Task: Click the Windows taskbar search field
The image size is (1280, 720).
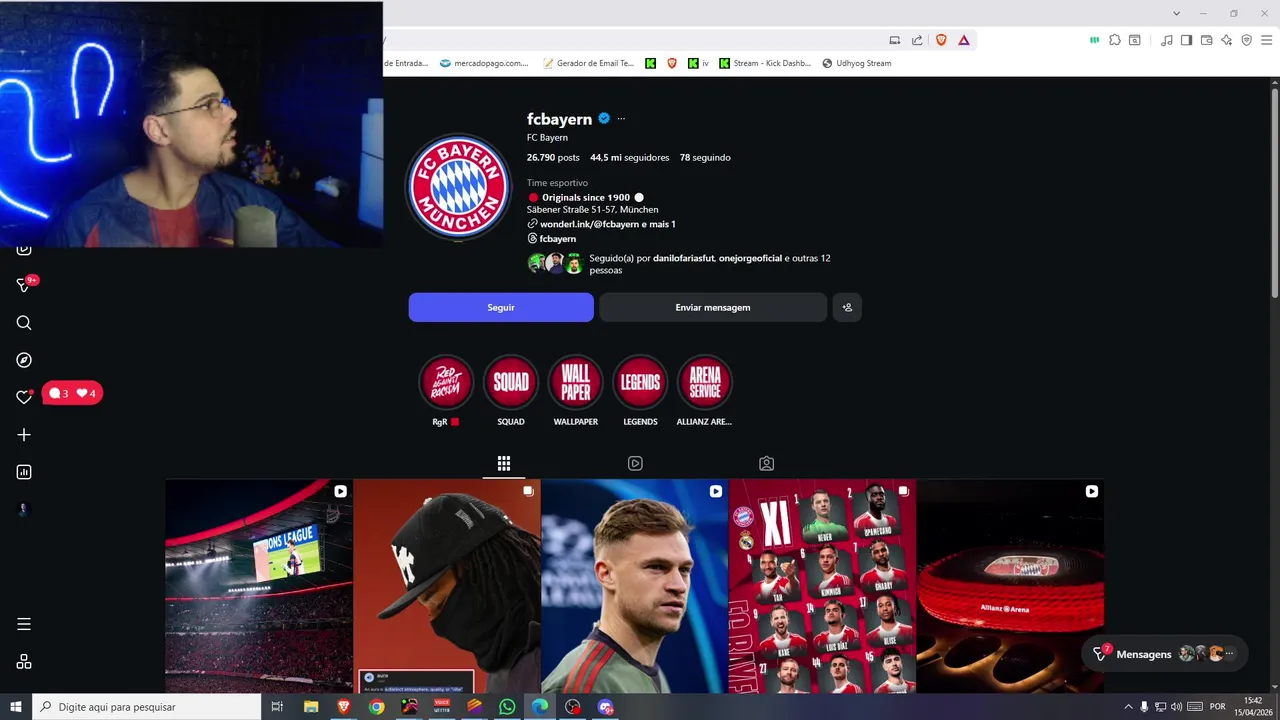Action: click(x=147, y=707)
